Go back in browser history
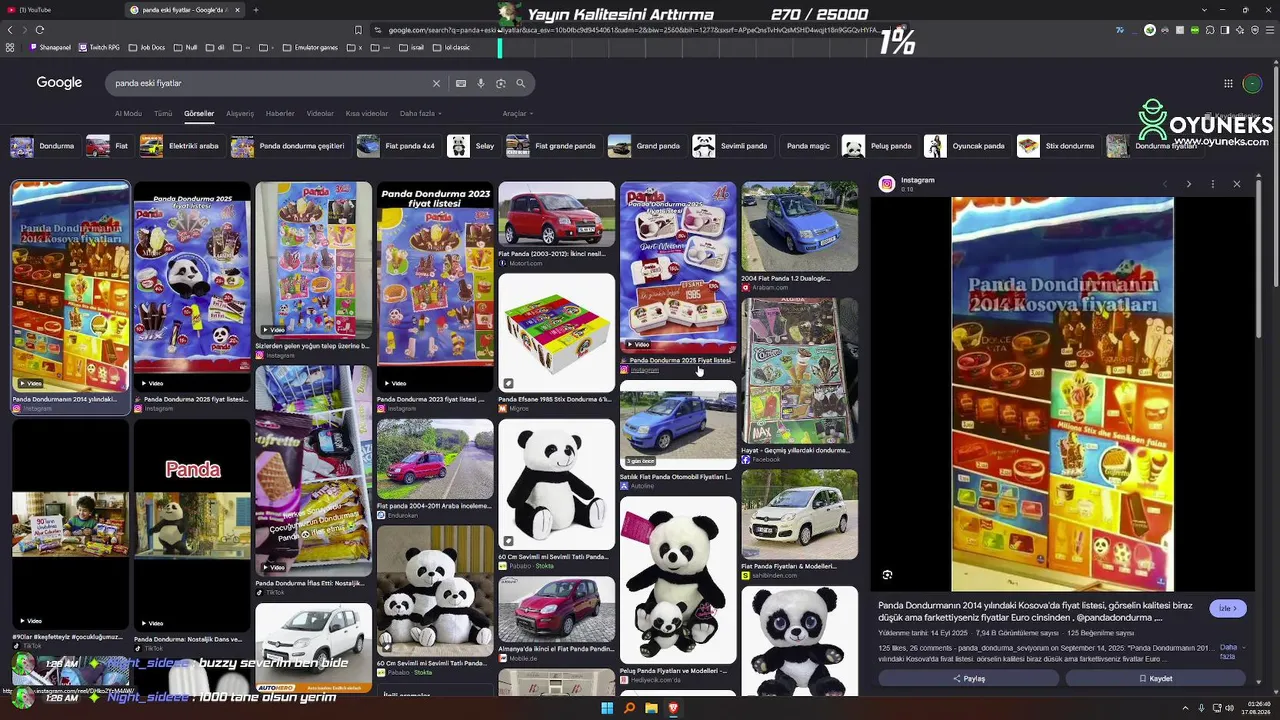 [x=10, y=30]
